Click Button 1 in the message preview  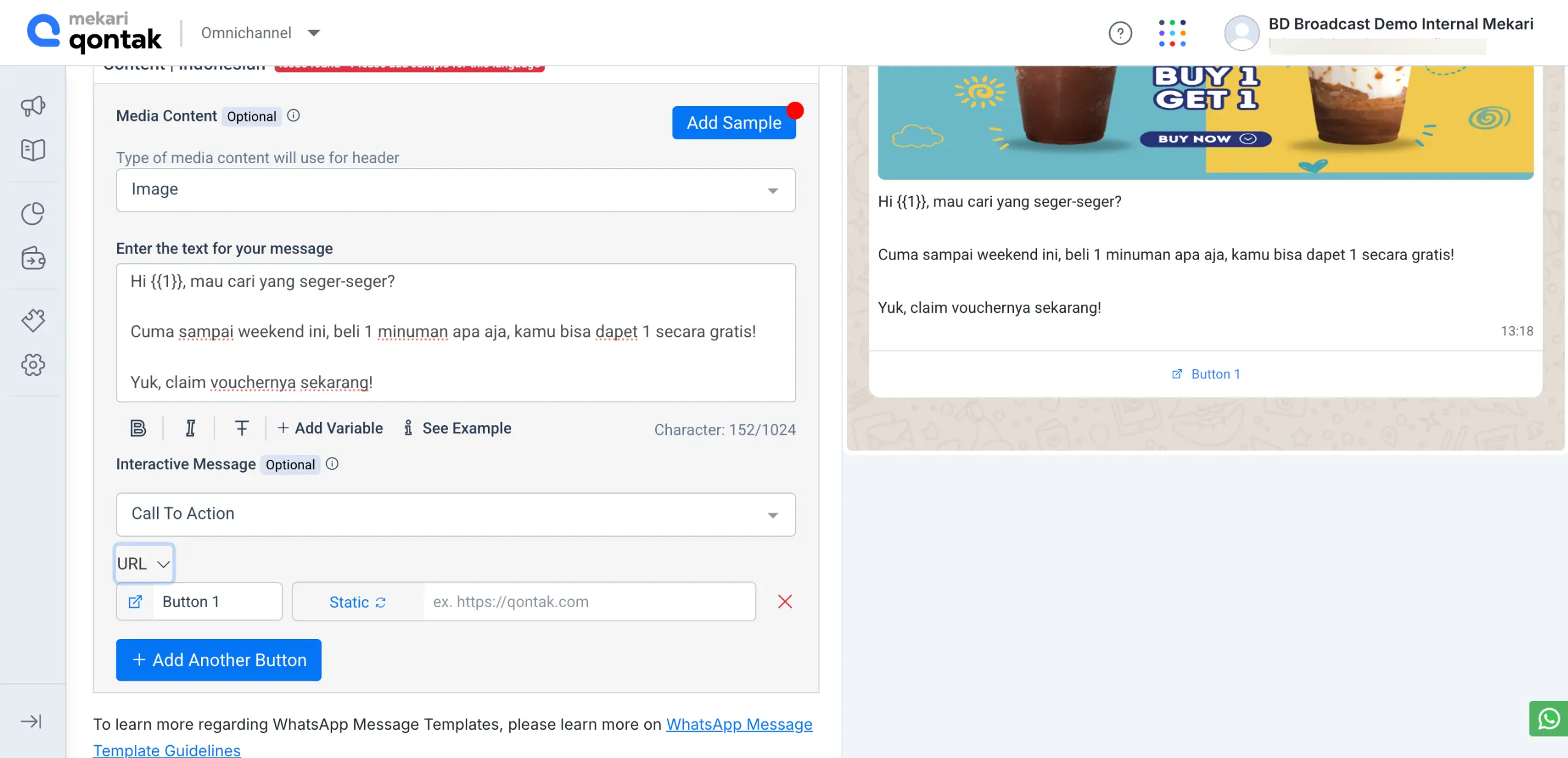pos(1205,373)
